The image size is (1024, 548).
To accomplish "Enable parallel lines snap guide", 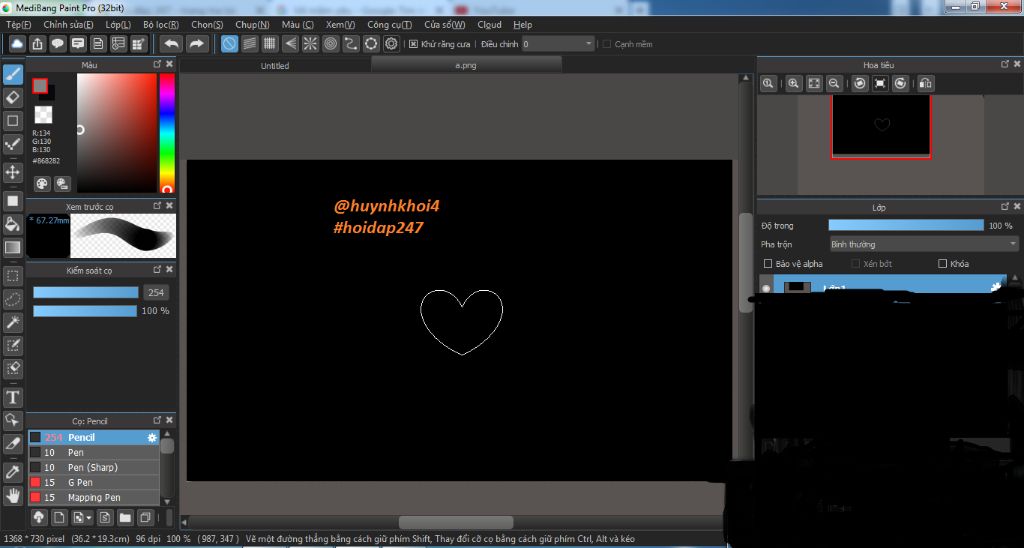I will tap(249, 44).
